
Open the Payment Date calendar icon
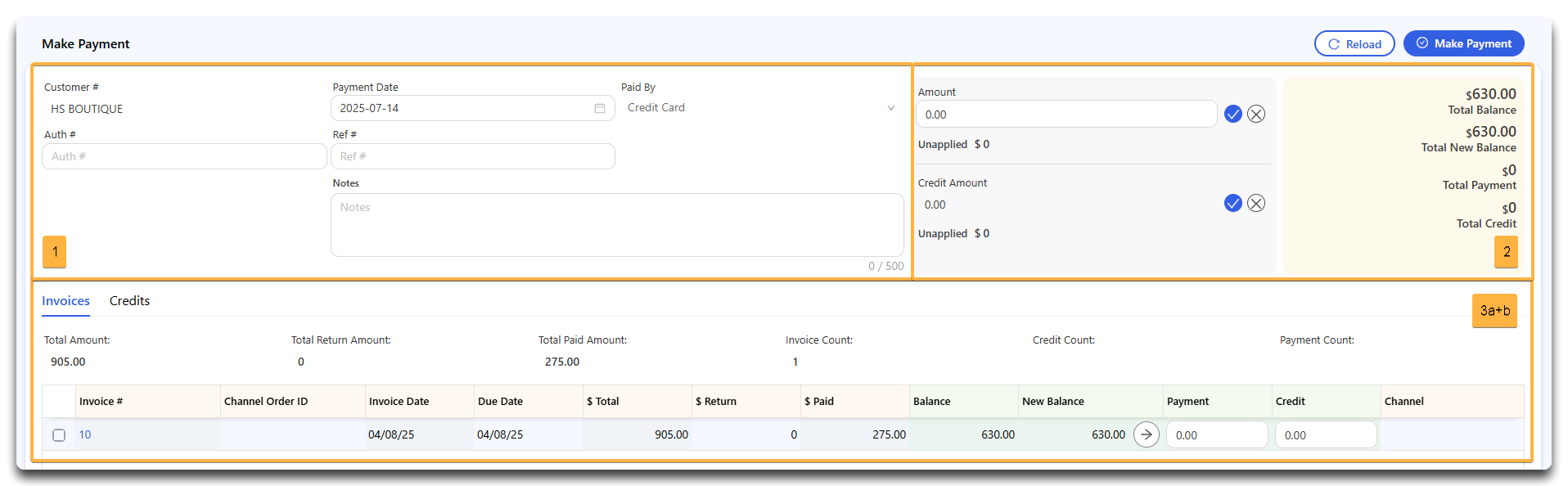600,108
